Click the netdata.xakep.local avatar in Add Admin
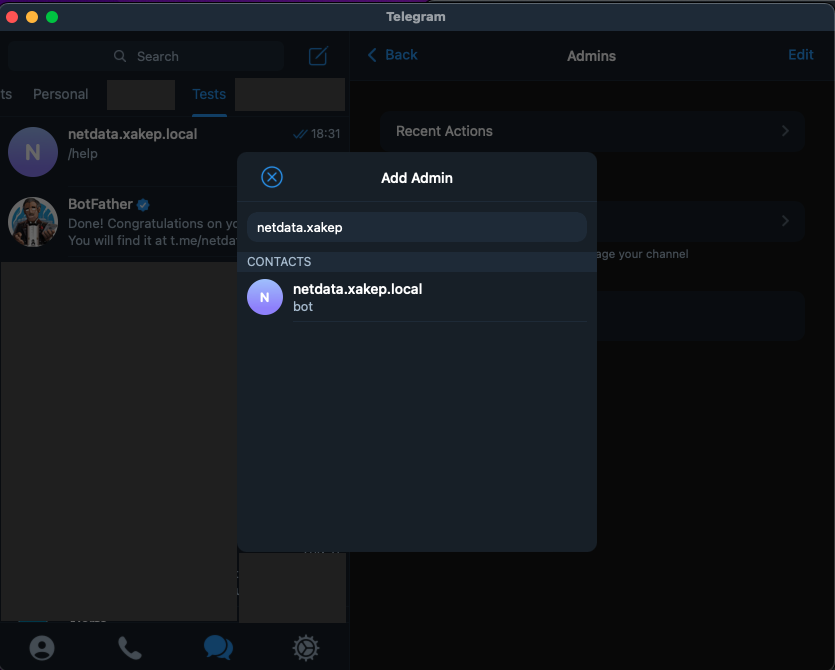 pos(265,297)
